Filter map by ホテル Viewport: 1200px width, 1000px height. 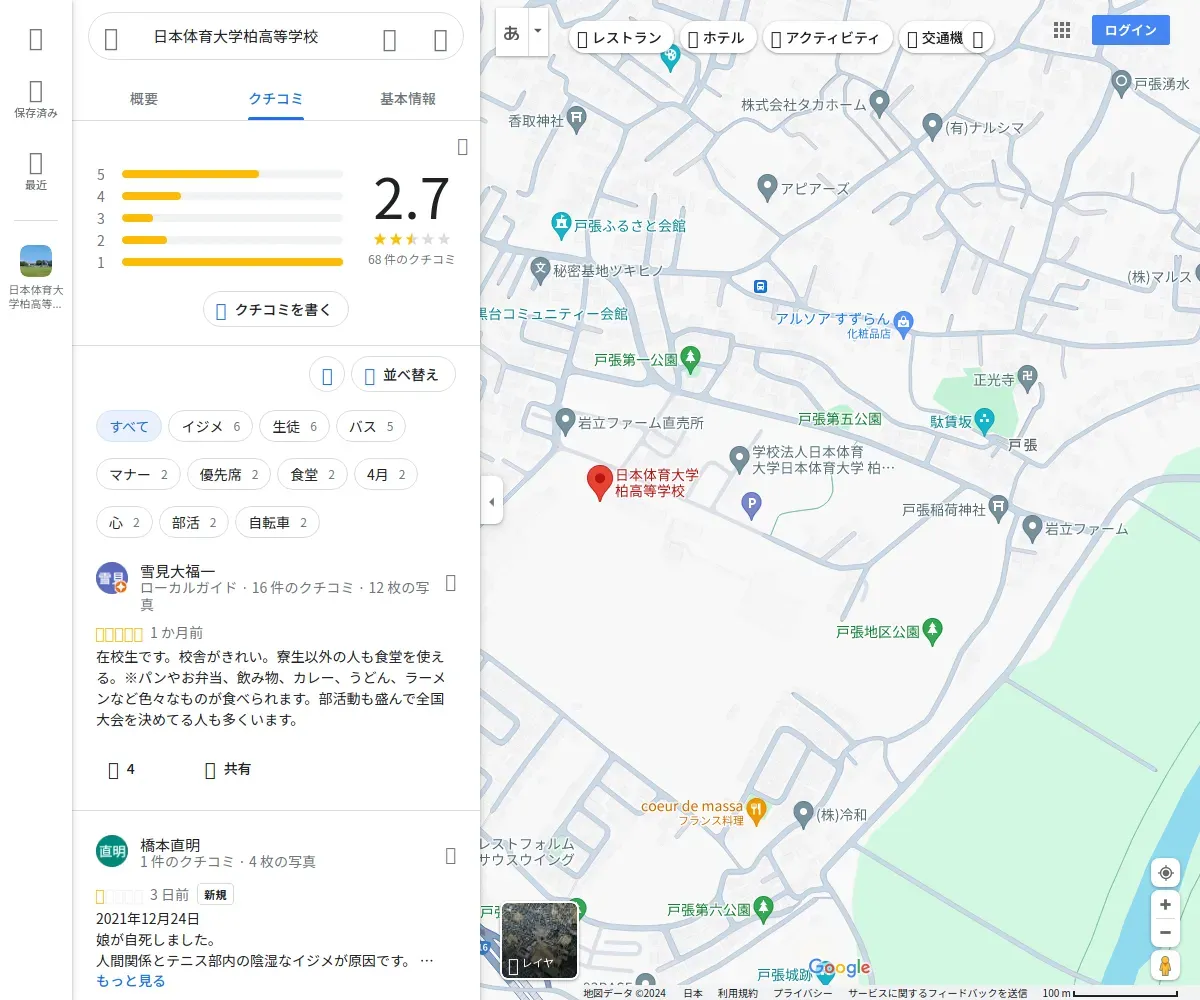click(717, 39)
